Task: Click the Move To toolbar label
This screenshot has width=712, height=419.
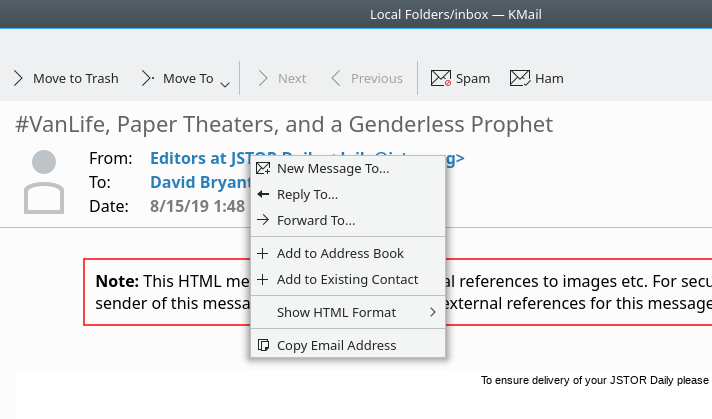Action: tap(188, 79)
